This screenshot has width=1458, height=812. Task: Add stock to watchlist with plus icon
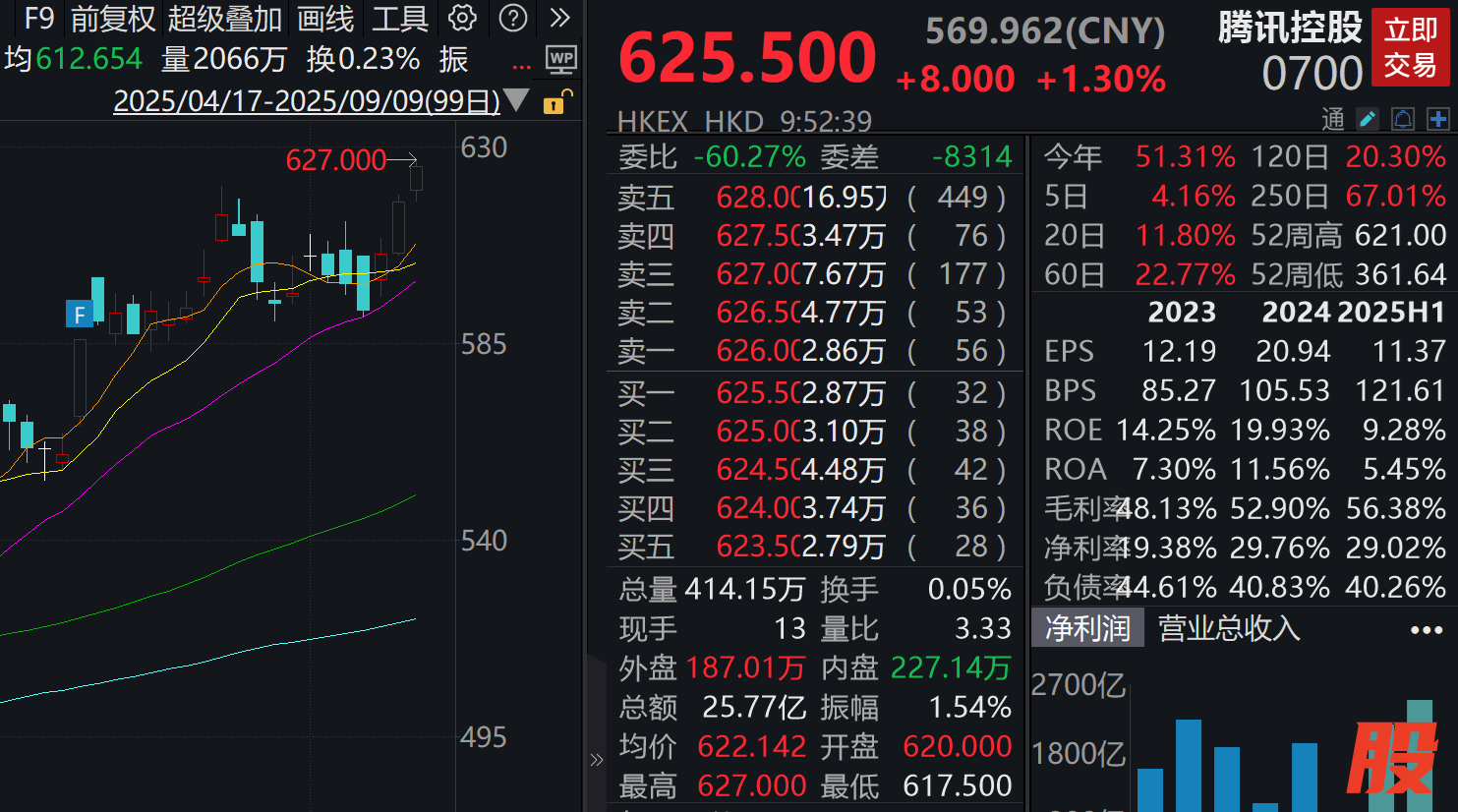[x=1437, y=120]
